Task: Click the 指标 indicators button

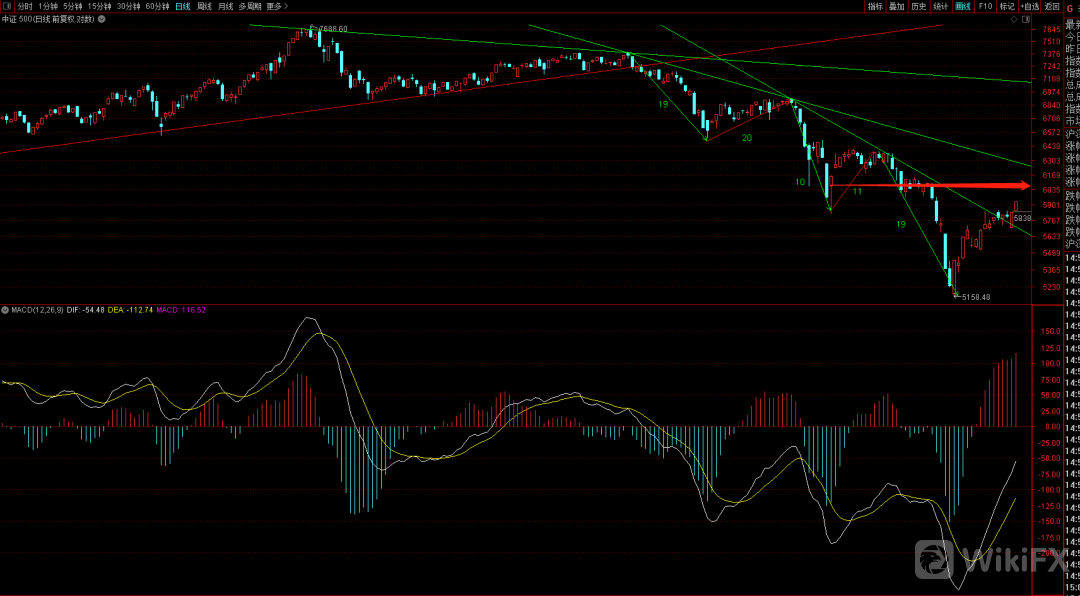Action: [875, 6]
